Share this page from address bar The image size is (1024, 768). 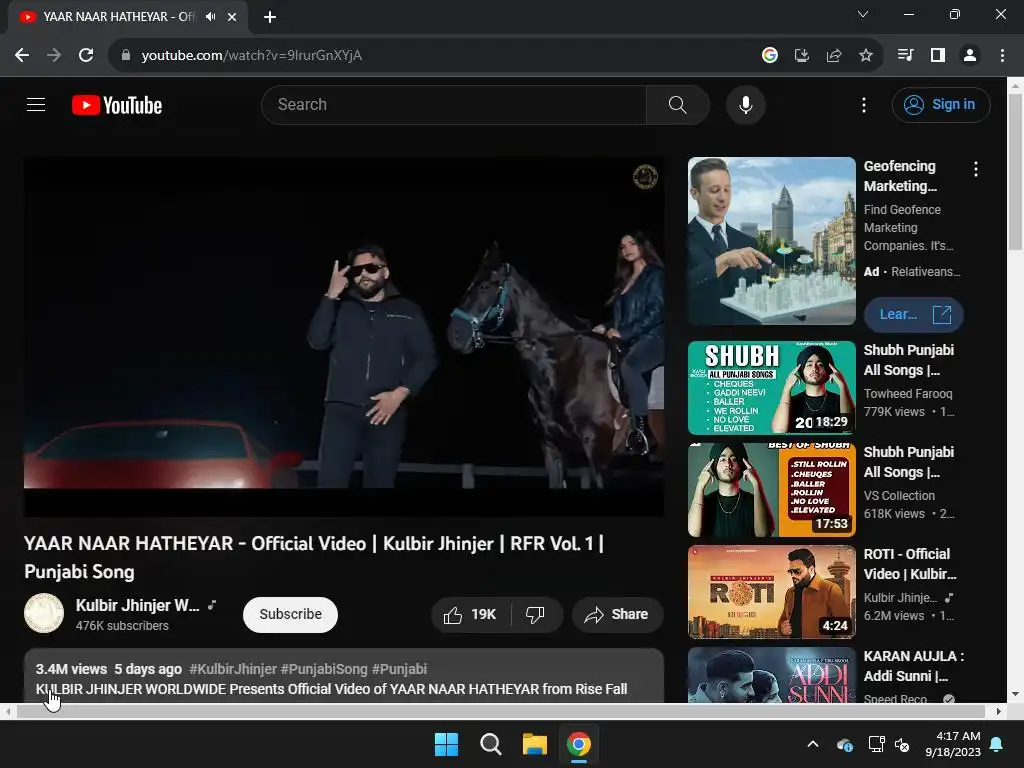coord(834,56)
